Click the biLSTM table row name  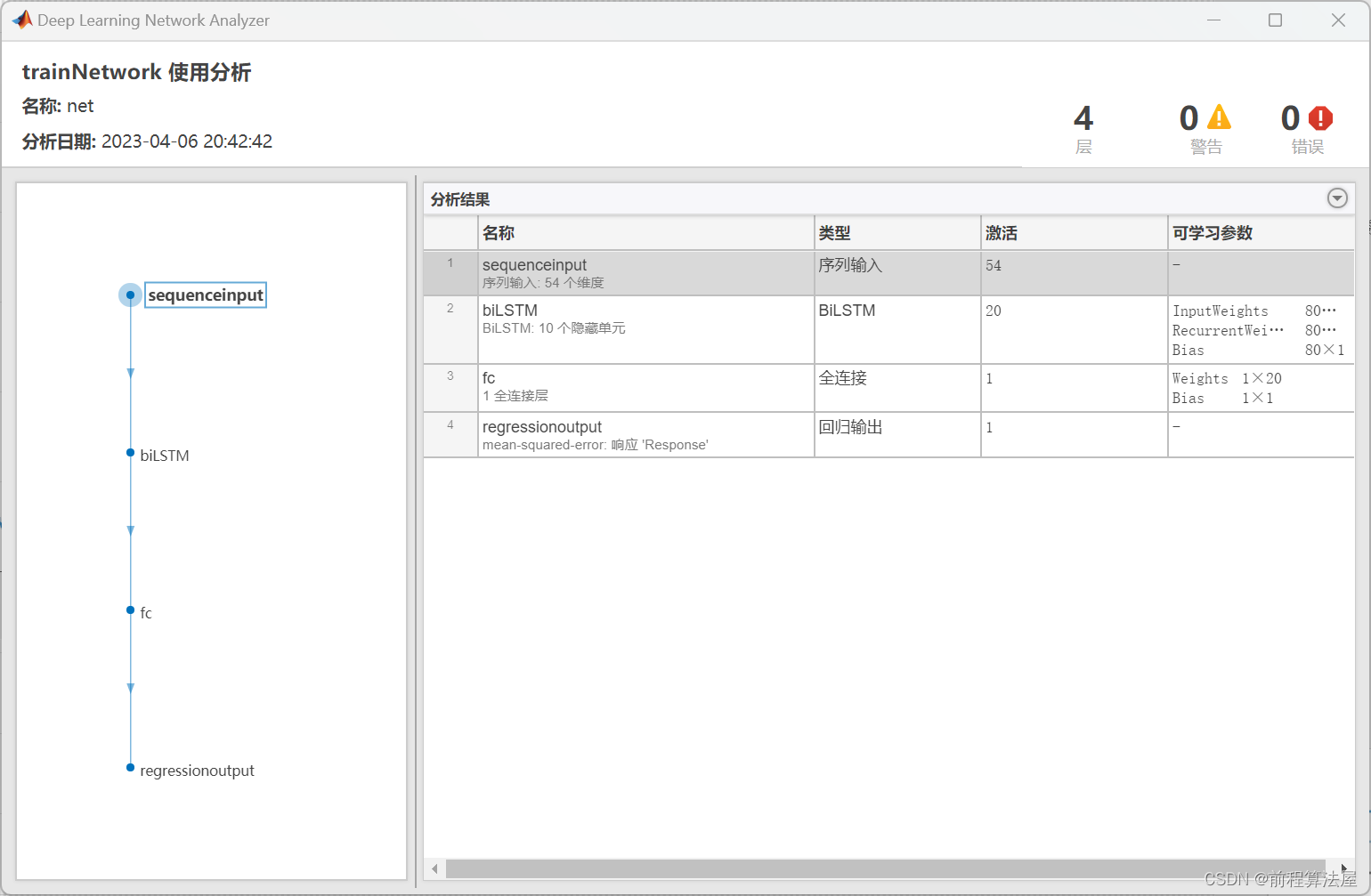[x=510, y=311]
